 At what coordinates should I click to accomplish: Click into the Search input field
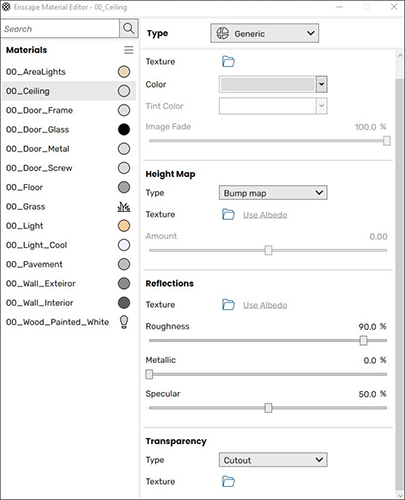click(x=60, y=29)
